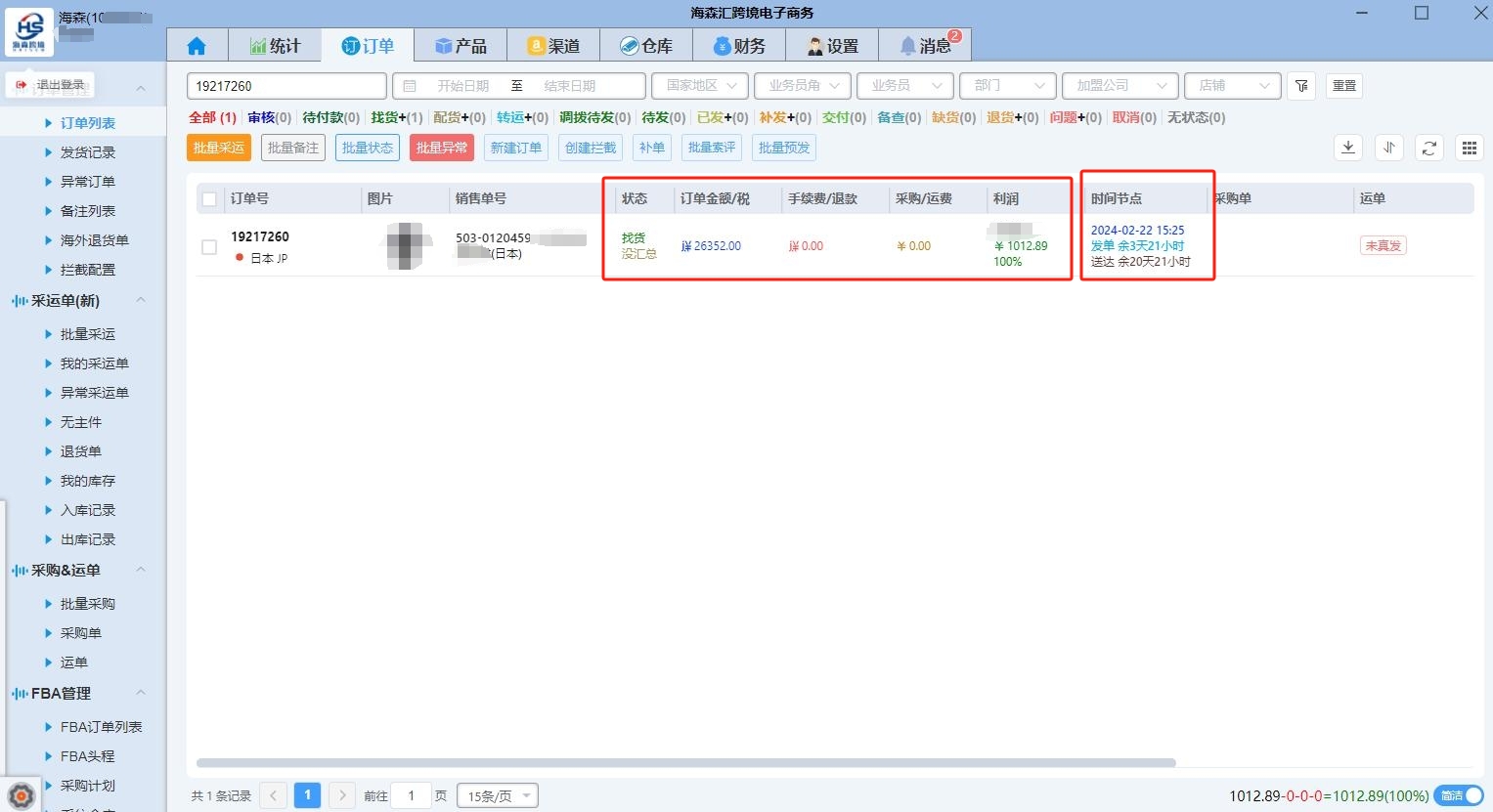Click the filter funnel icon

point(1301,86)
